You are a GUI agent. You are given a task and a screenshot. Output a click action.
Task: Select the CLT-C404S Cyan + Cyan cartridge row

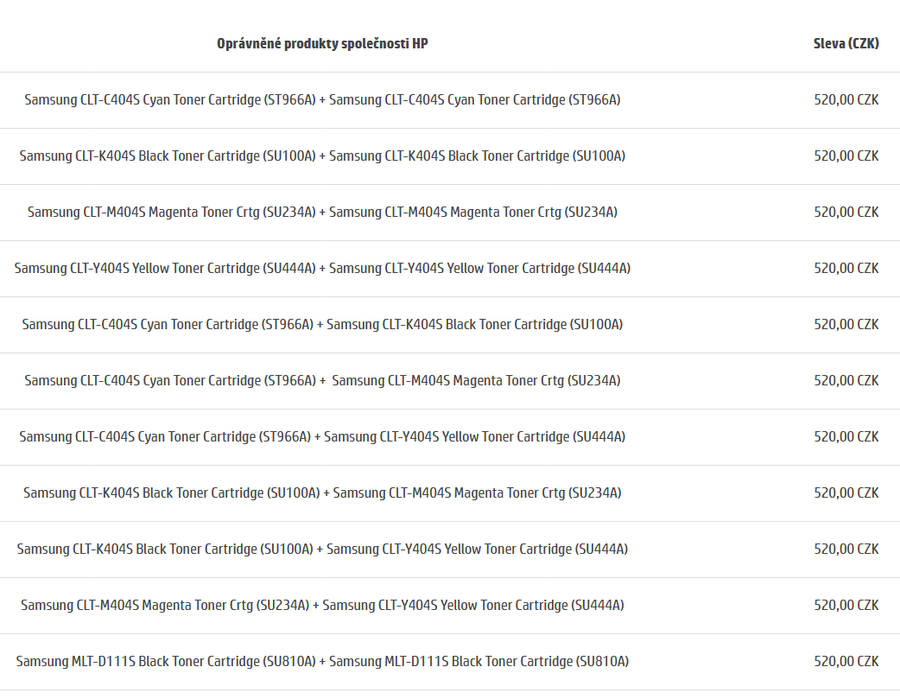450,100
